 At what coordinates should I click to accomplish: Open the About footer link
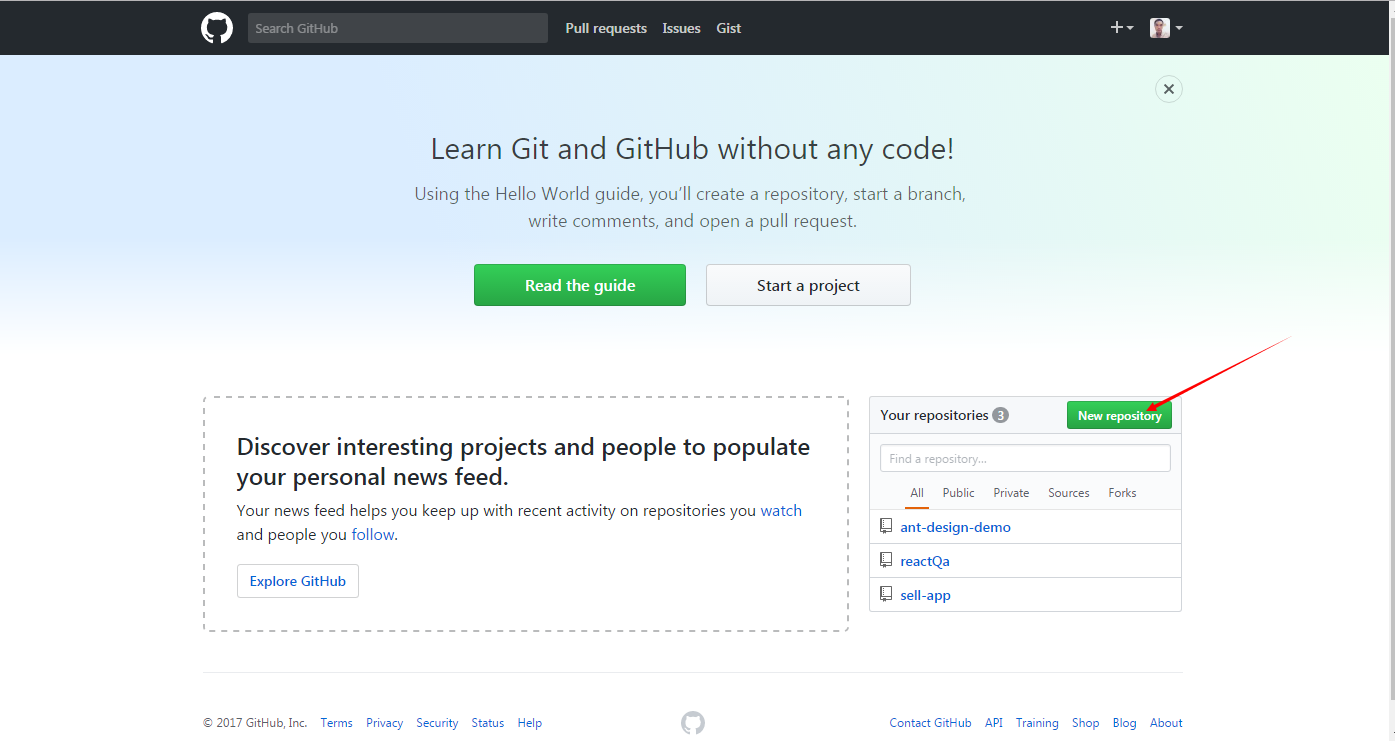(x=1166, y=723)
